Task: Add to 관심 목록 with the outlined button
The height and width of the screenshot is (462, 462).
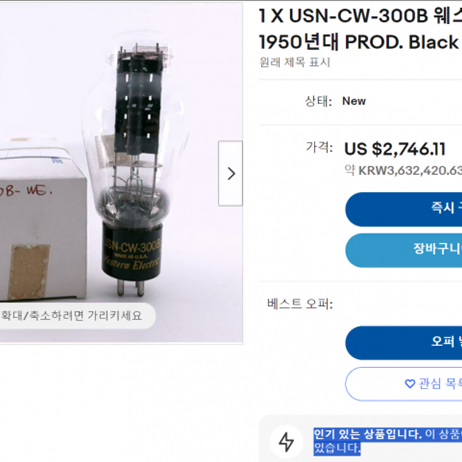Action: point(403,384)
